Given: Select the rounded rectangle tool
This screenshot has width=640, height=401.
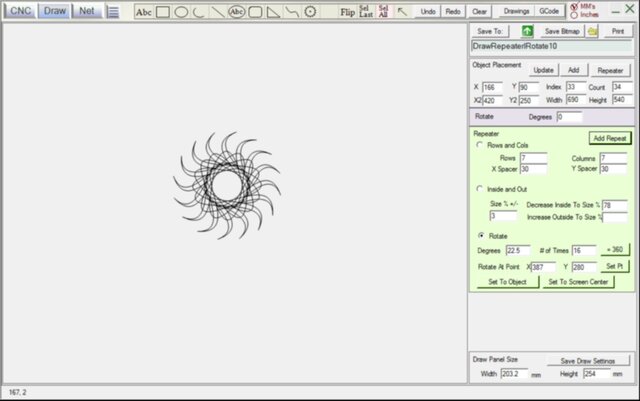Looking at the screenshot, I should coord(255,12).
